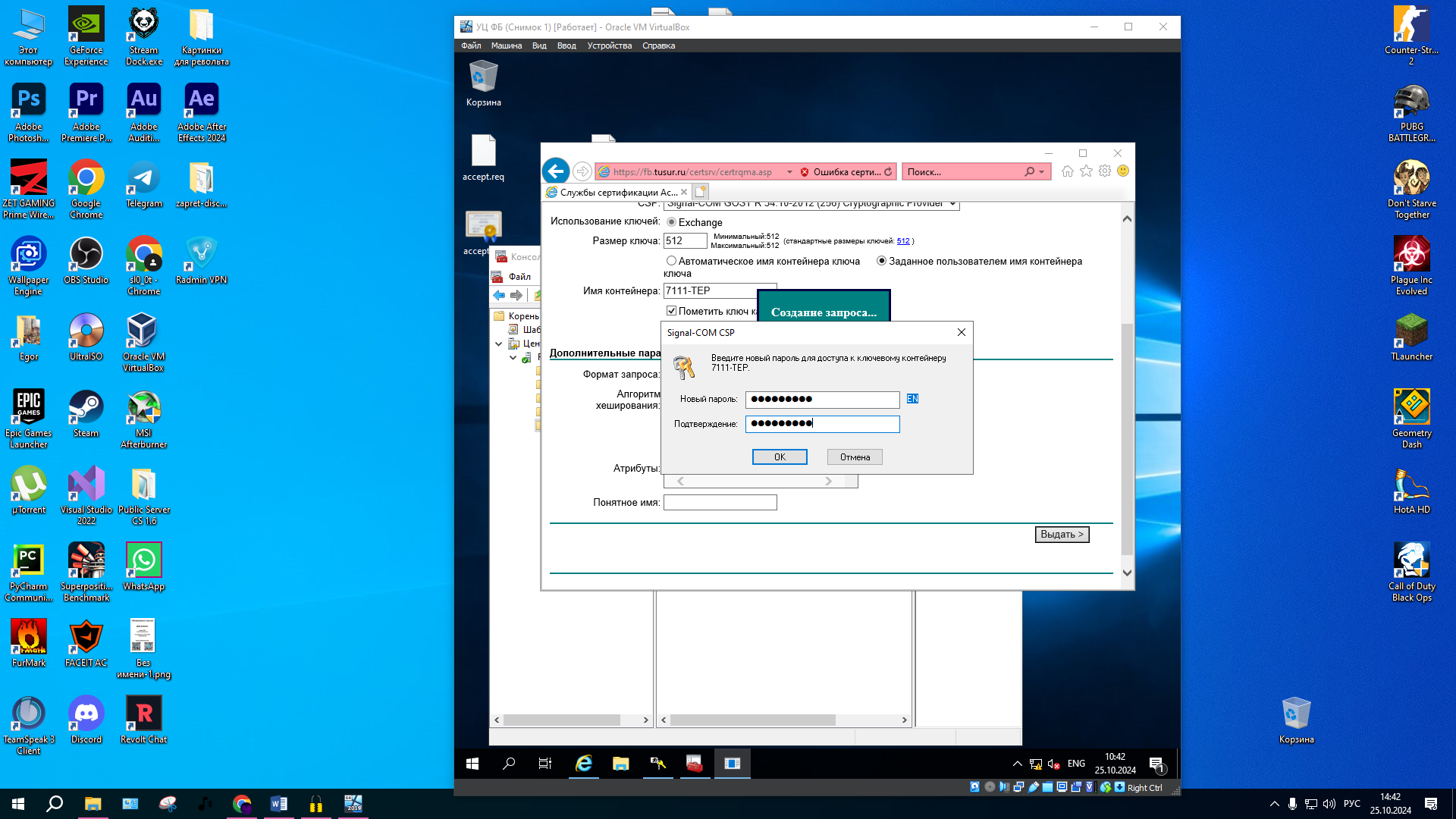Open the Recycle Bin on the VM desktop

[x=483, y=83]
